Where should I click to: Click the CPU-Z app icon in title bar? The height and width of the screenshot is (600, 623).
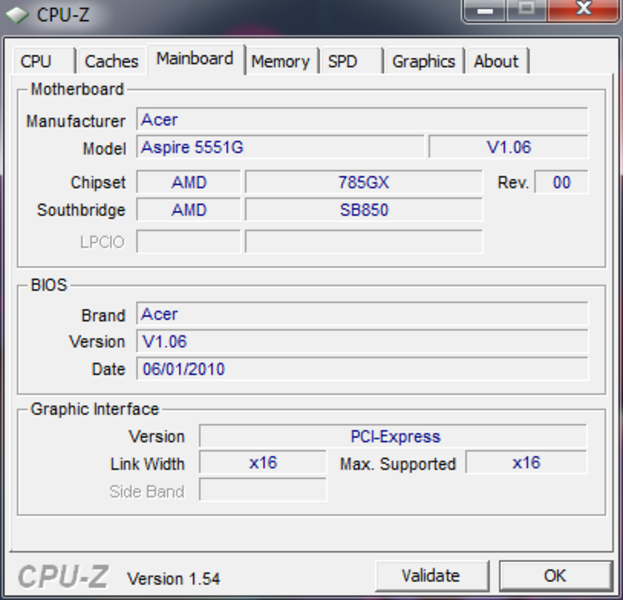17,15
